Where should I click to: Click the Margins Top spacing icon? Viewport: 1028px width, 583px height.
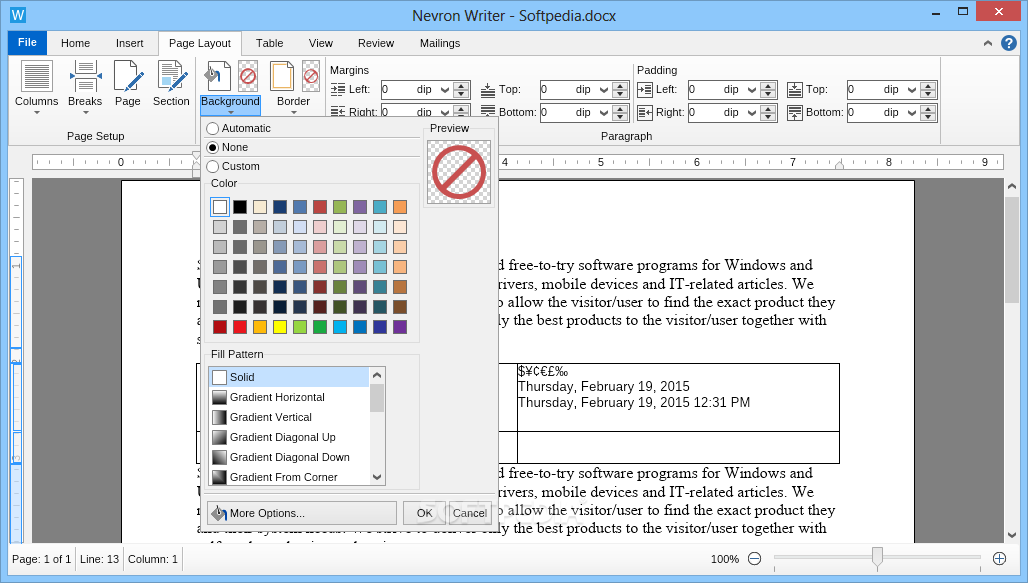(488, 90)
